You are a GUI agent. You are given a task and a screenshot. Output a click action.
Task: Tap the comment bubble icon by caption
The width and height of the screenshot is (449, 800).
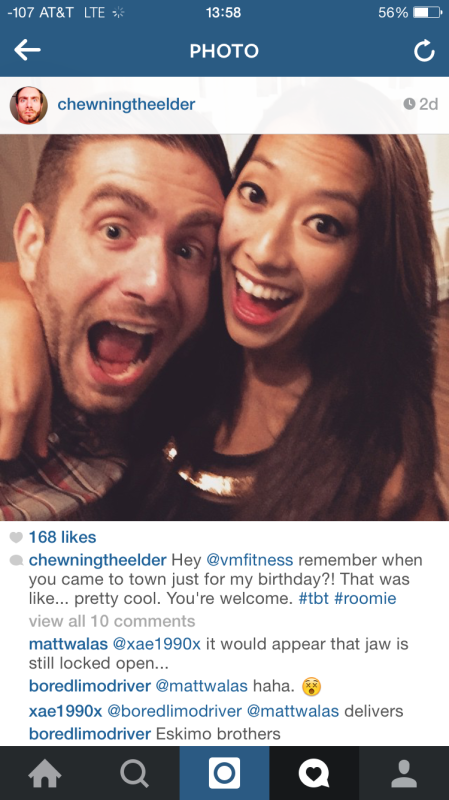[16, 561]
